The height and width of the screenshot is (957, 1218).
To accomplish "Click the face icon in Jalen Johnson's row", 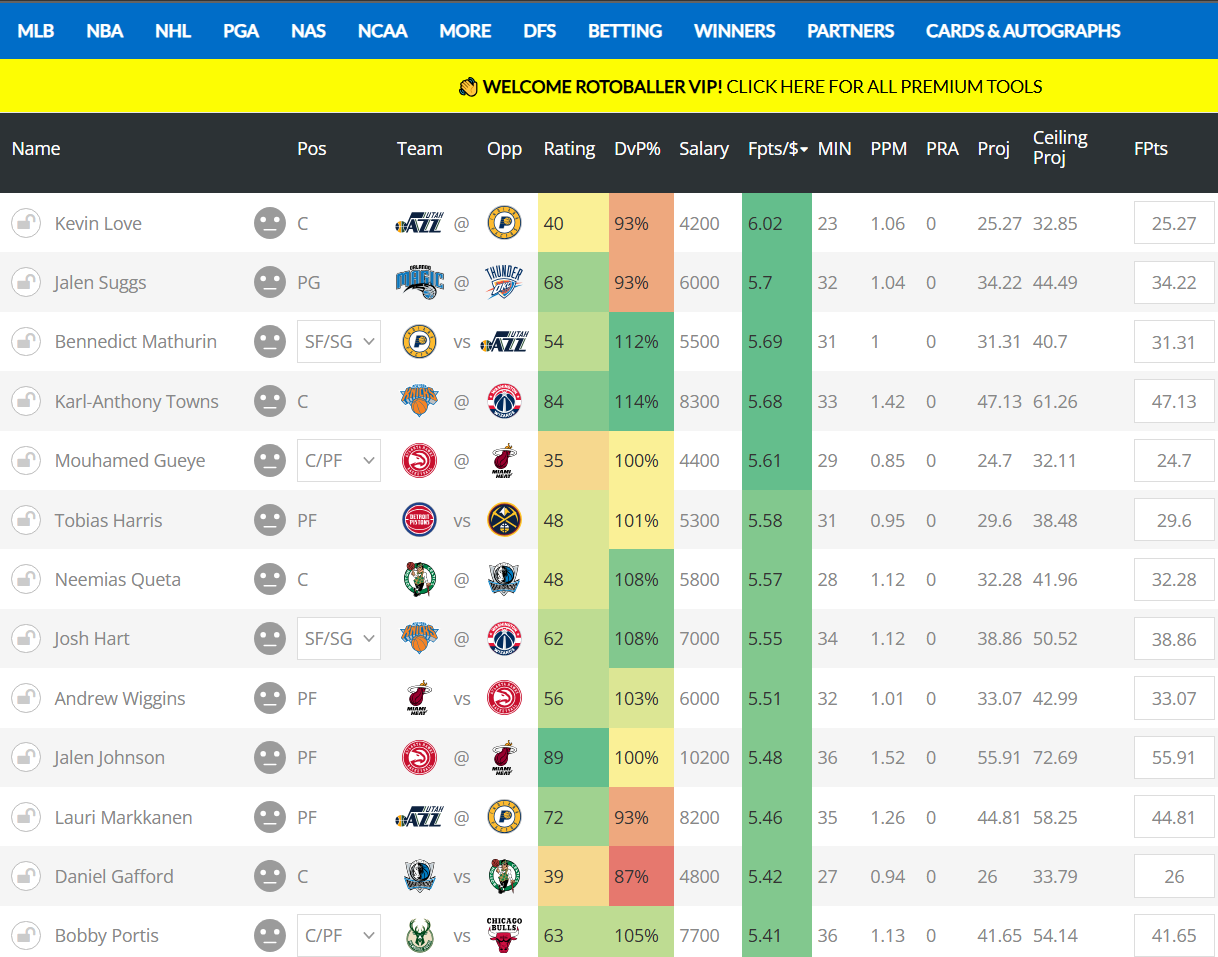I will tap(269, 758).
